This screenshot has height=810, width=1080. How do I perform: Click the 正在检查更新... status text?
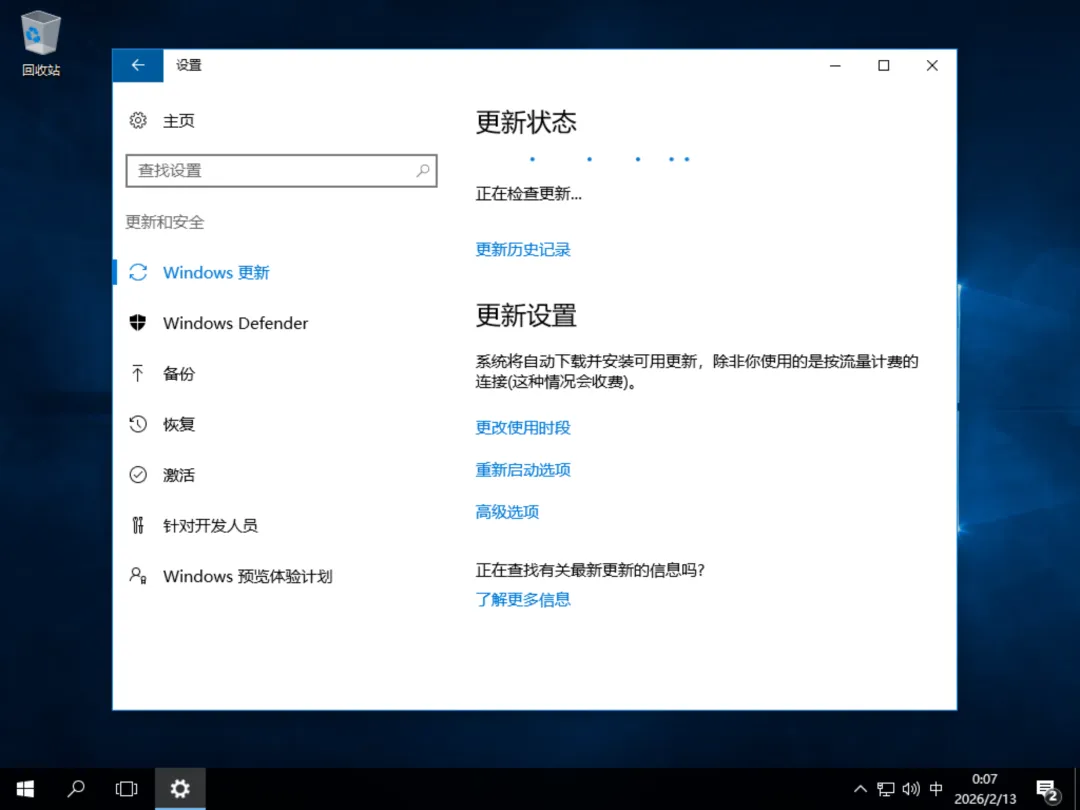tap(528, 194)
